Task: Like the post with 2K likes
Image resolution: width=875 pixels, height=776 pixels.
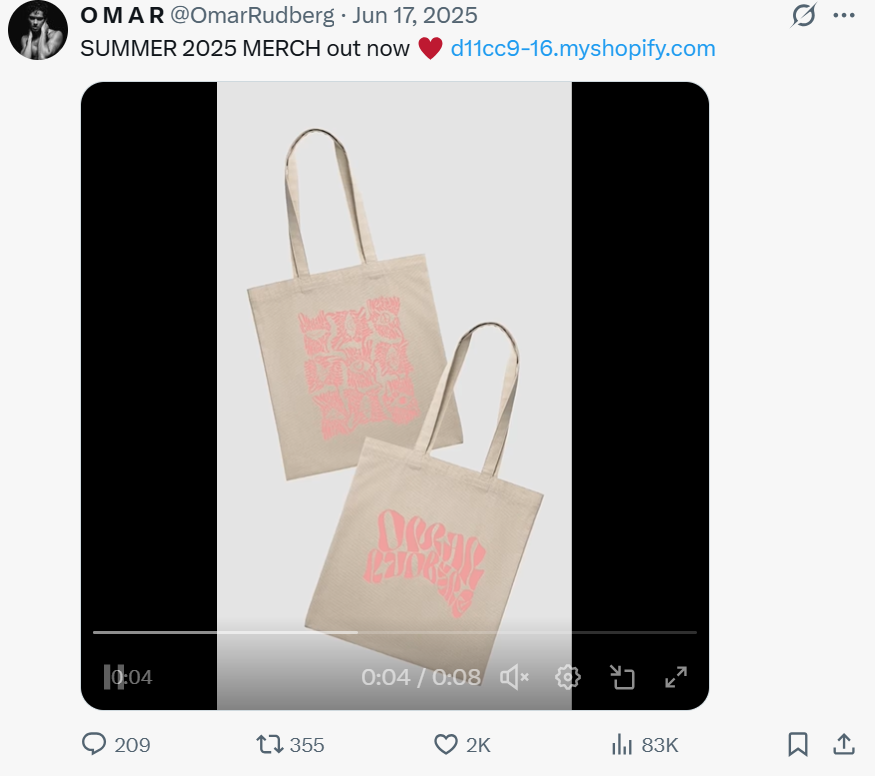Action: pos(462,744)
